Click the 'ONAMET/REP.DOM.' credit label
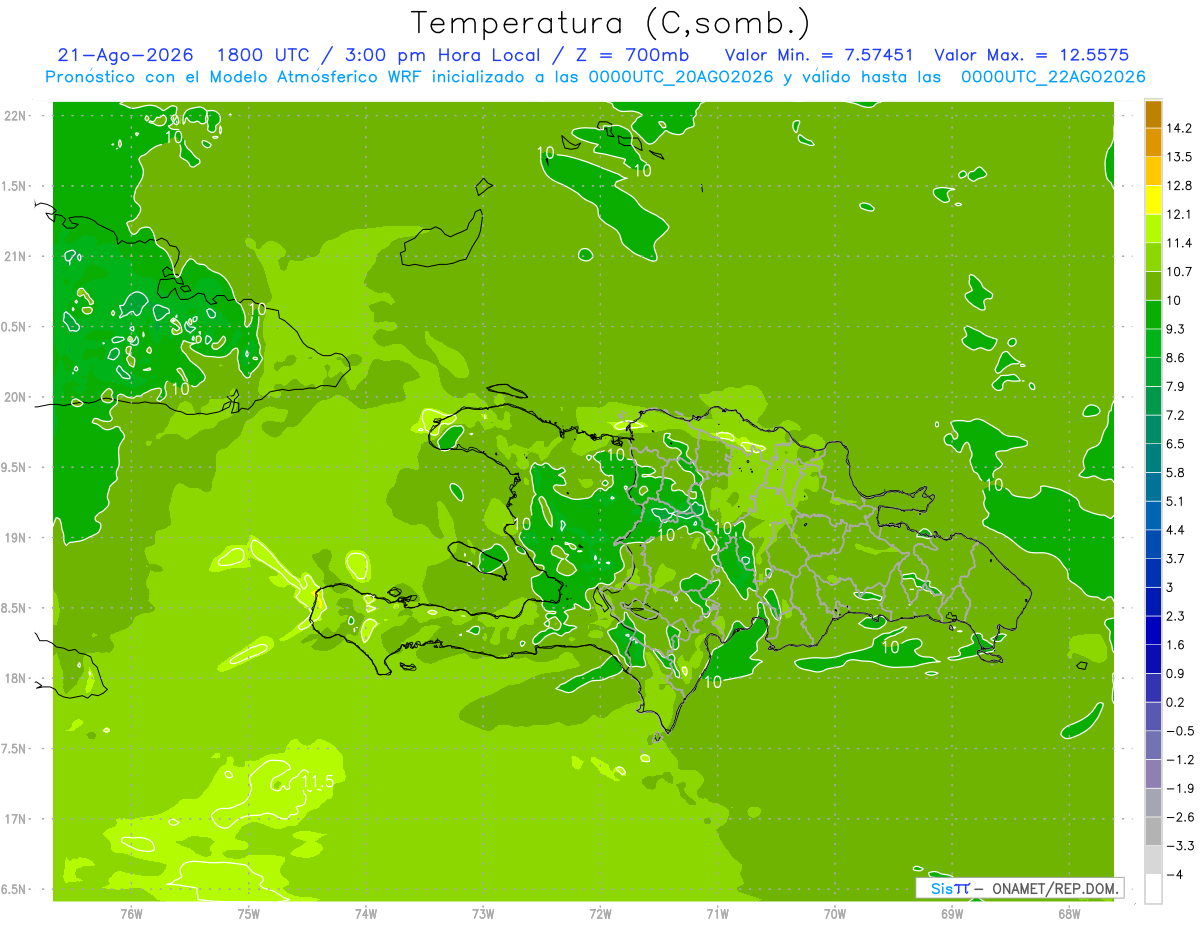 tap(1056, 888)
